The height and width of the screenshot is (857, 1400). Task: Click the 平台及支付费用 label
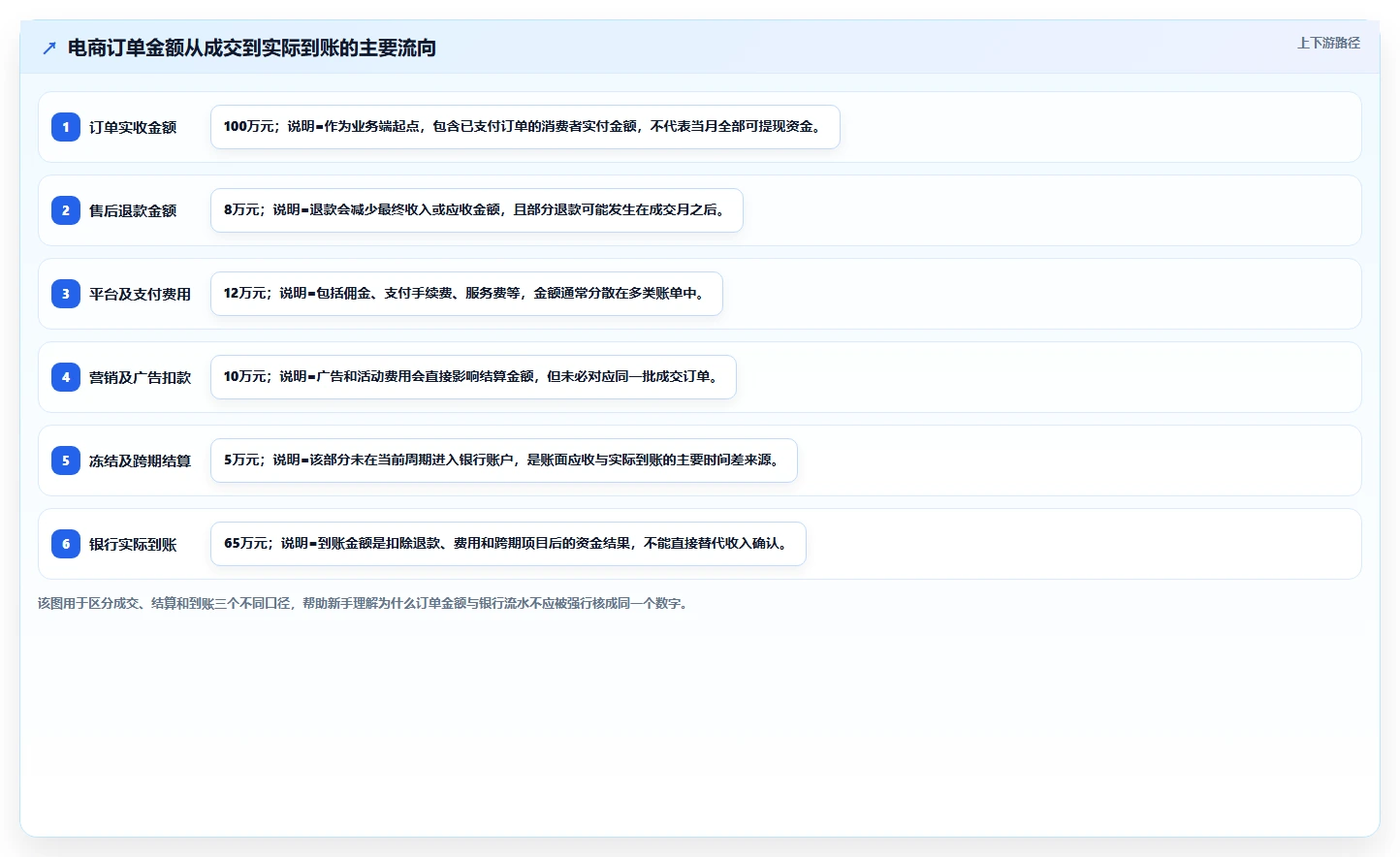140,294
